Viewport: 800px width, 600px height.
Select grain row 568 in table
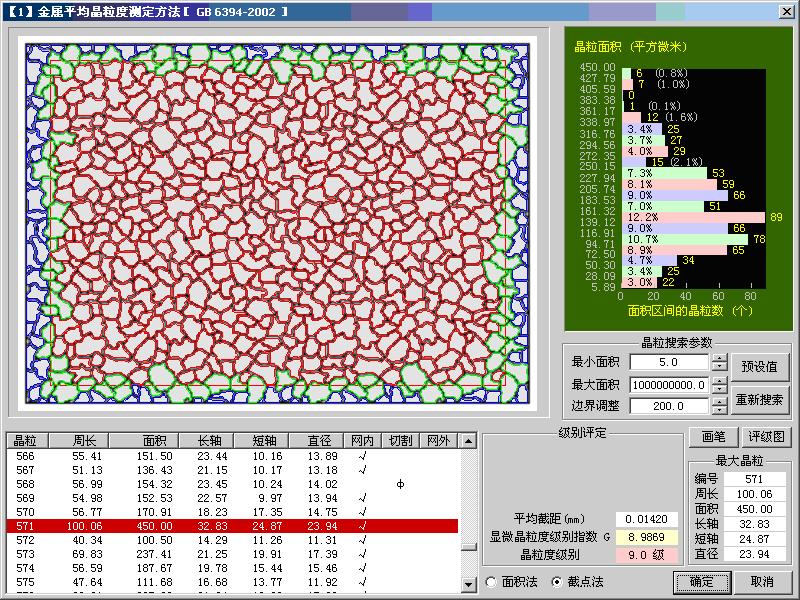232,484
